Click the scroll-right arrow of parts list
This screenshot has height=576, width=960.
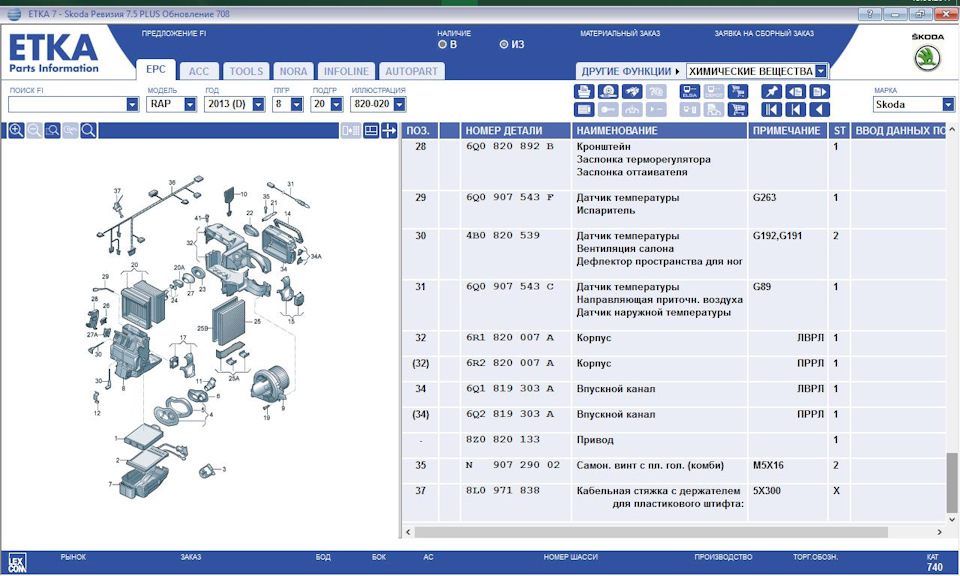pos(939,533)
